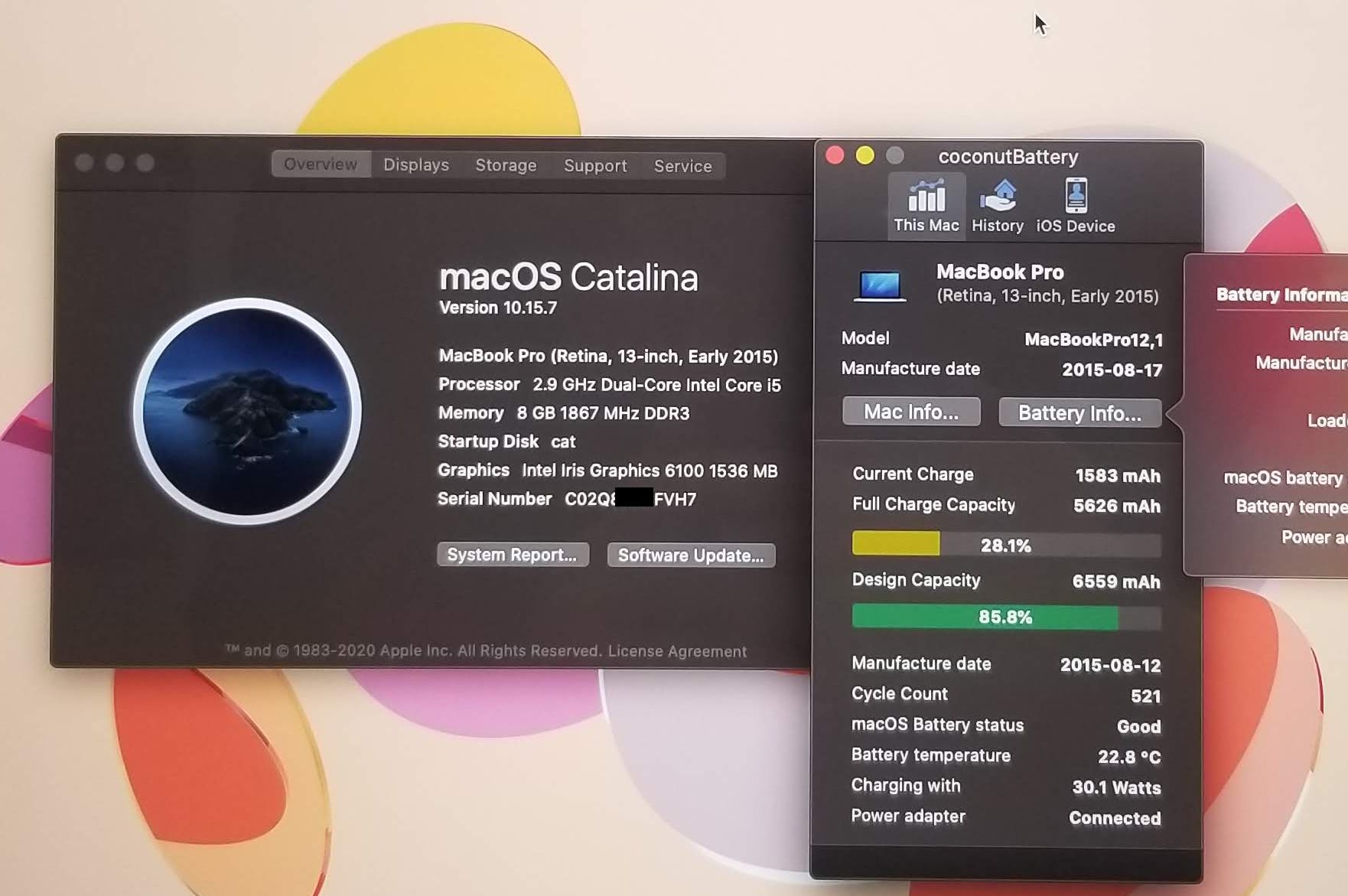
Task: Click the MacBook Pro laptop icon
Action: [880, 286]
